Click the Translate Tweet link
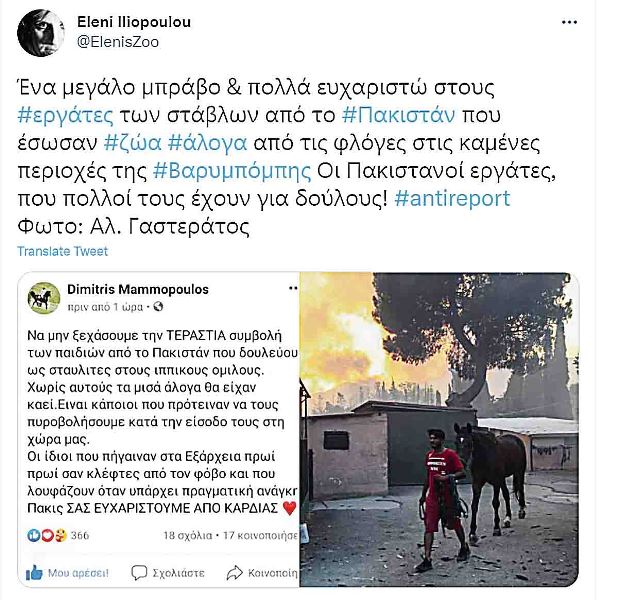Screen dimensions: 618x600 tap(62, 251)
